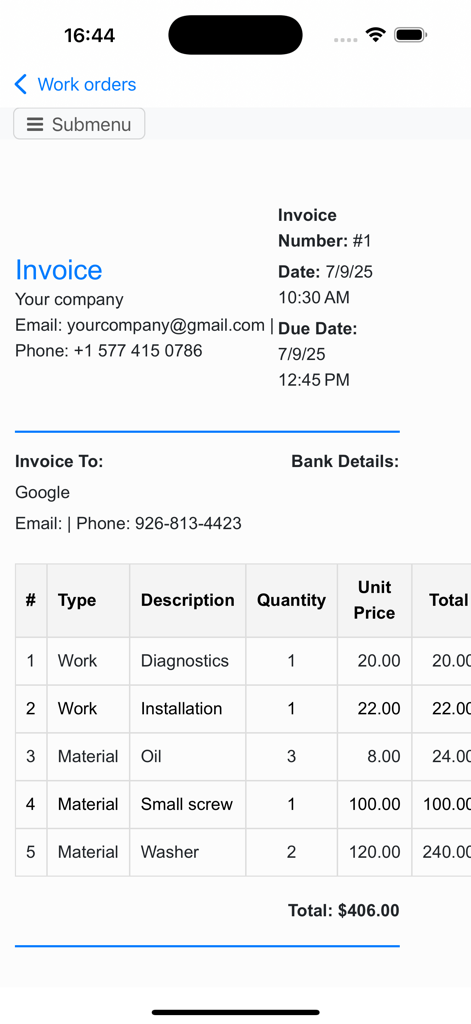Tap the yourcompany@gmail.com email address
This screenshot has height=1024, width=471.
pos(166,325)
